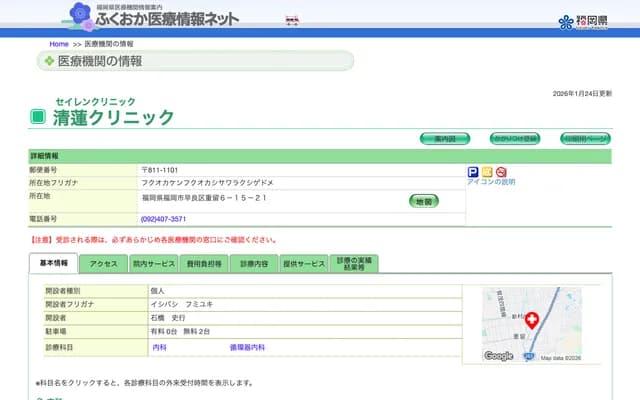Click the セイレンクリニック furigana above the name
Image resolution: width=640 pixels, height=400 pixels.
pyautogui.click(x=96, y=102)
